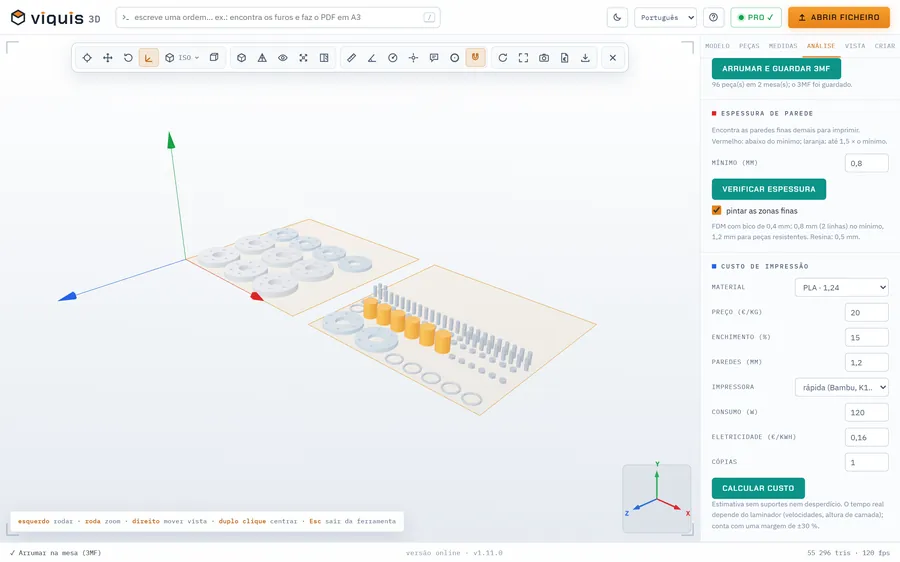Open the Impressora printer dropdown
Image resolution: width=900 pixels, height=562 pixels.
pyautogui.click(x=841, y=387)
